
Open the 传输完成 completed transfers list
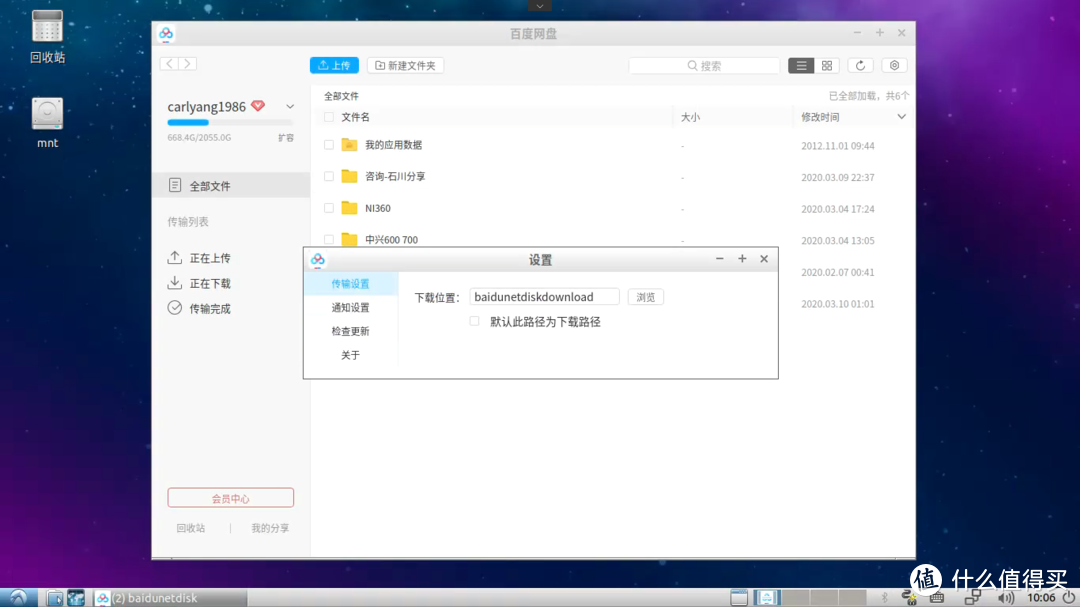point(209,309)
